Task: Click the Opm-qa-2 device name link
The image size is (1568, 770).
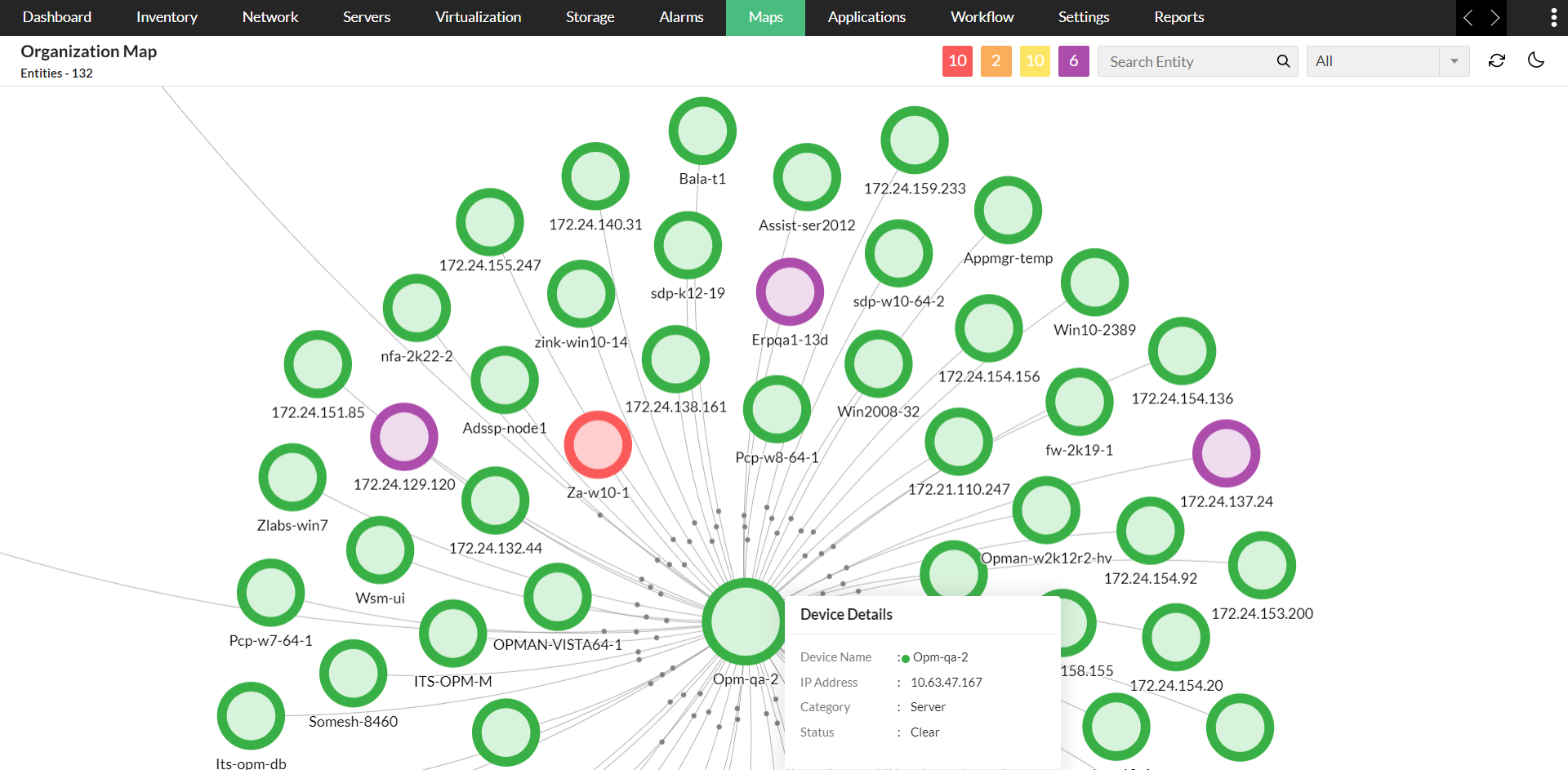Action: pyautogui.click(x=940, y=657)
